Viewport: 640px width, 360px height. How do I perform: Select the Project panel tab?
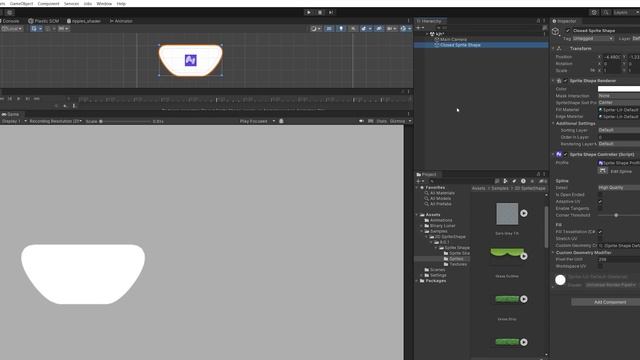pos(427,174)
